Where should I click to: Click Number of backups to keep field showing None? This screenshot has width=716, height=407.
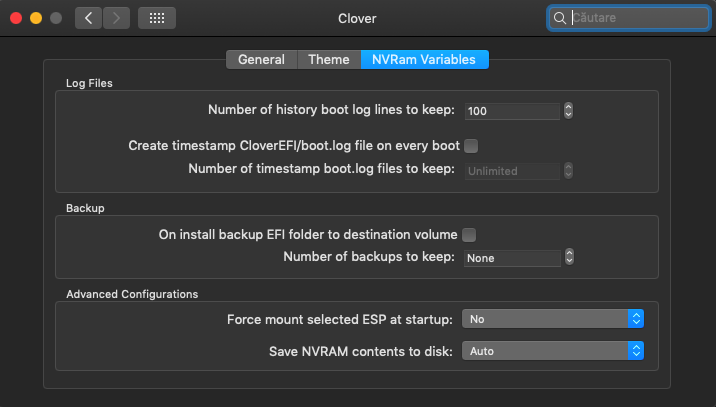(512, 258)
